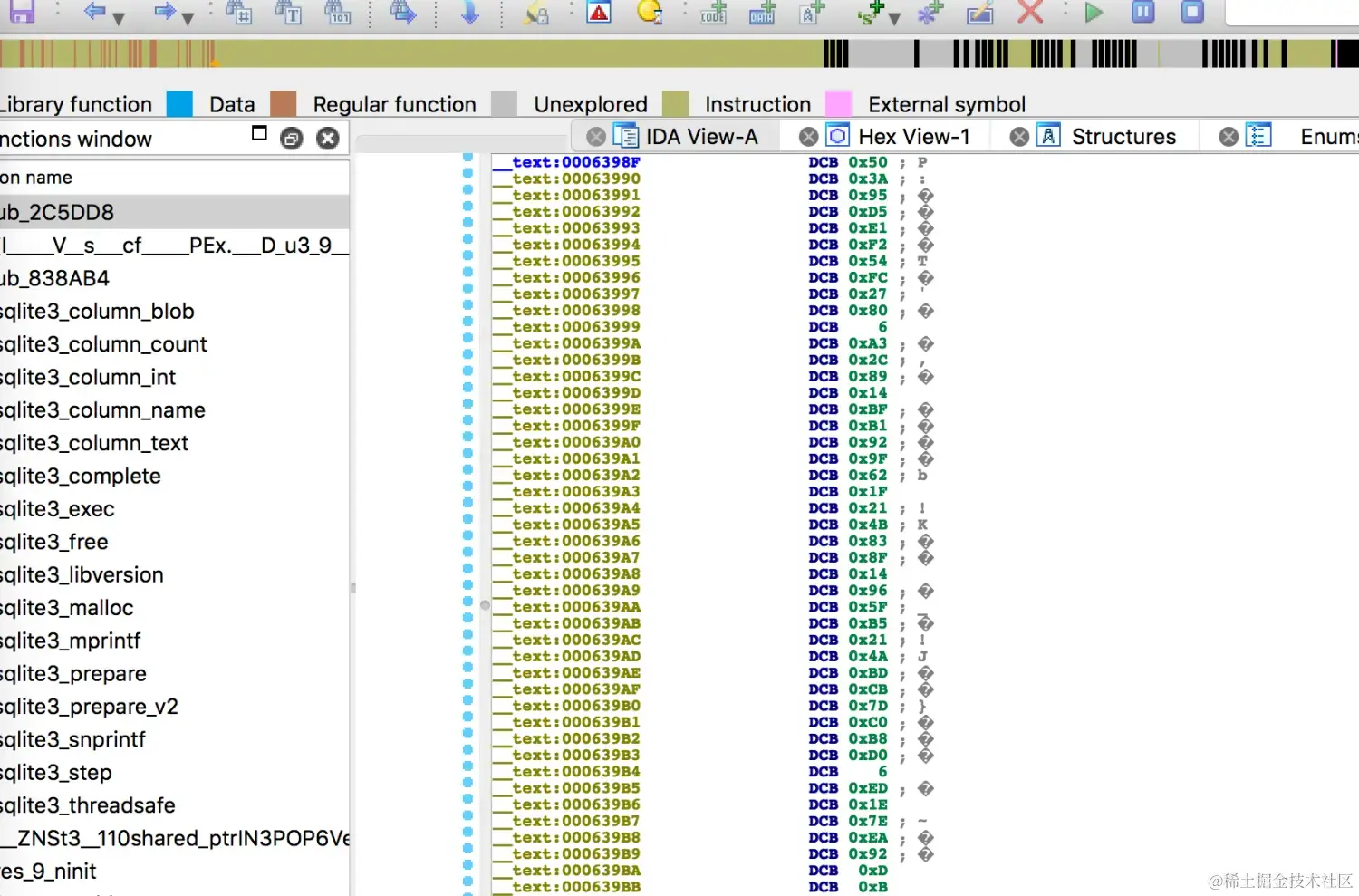Create code at current address

[x=713, y=14]
